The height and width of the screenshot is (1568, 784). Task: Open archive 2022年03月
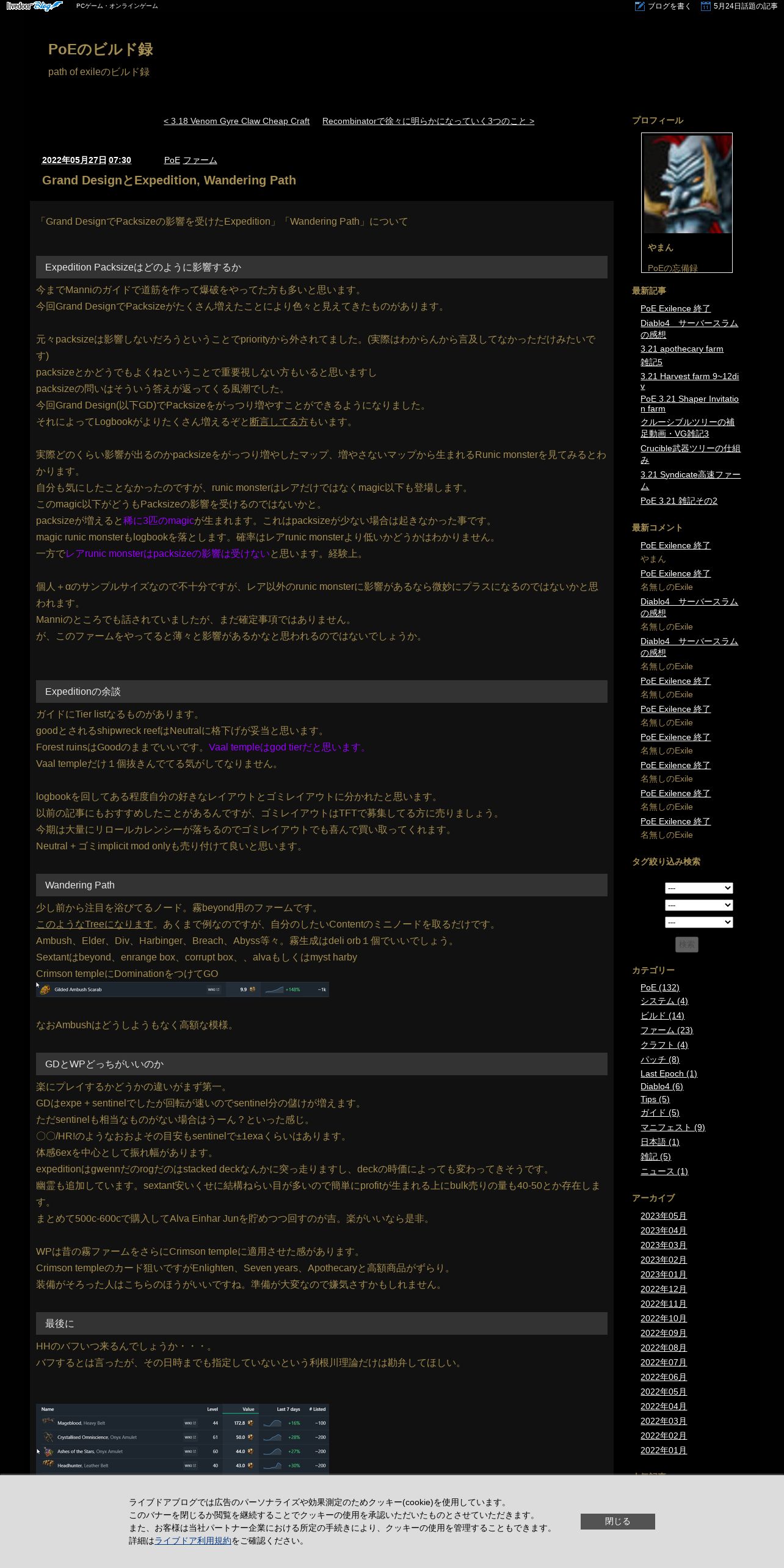click(x=664, y=1421)
